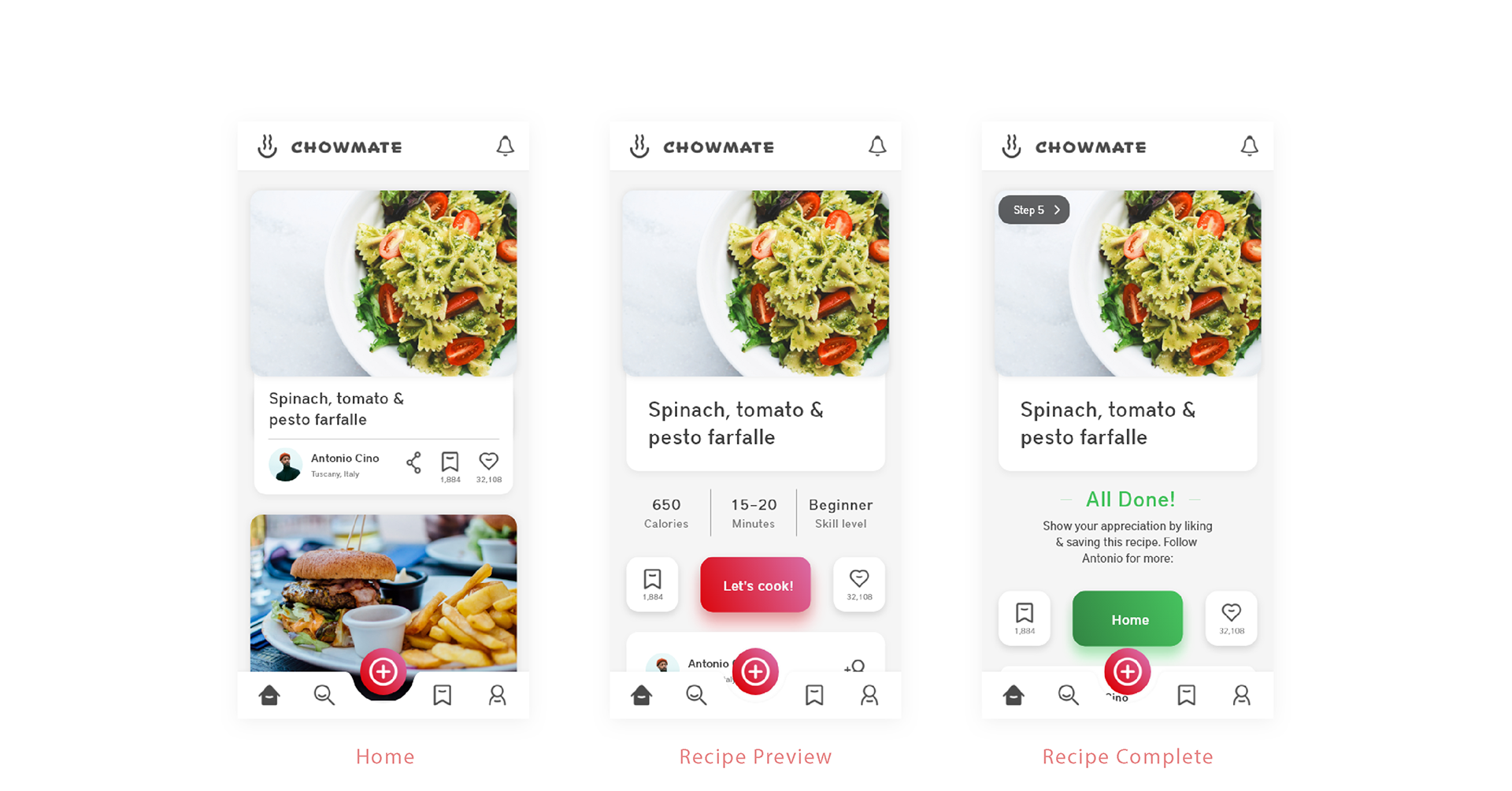Expand the Step 5 chevron pill
The width and height of the screenshot is (1512, 791).
(1034, 210)
